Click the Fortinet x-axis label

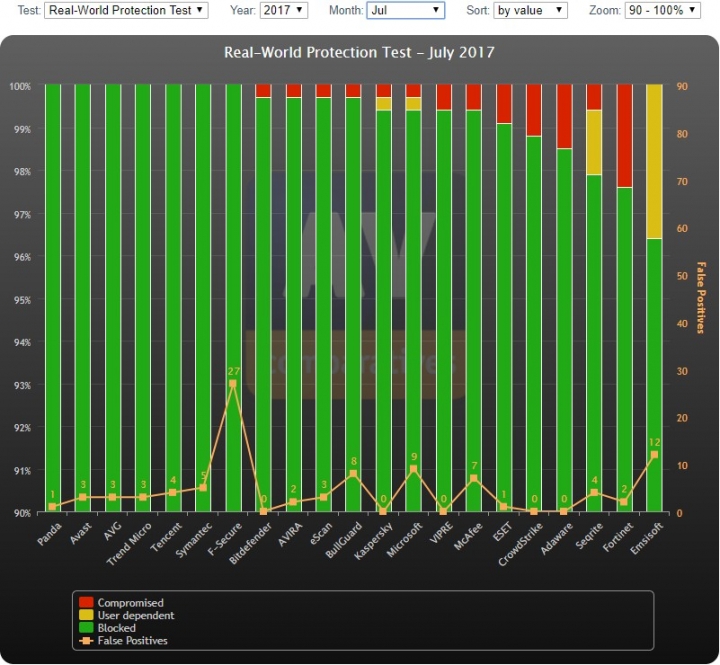point(618,537)
